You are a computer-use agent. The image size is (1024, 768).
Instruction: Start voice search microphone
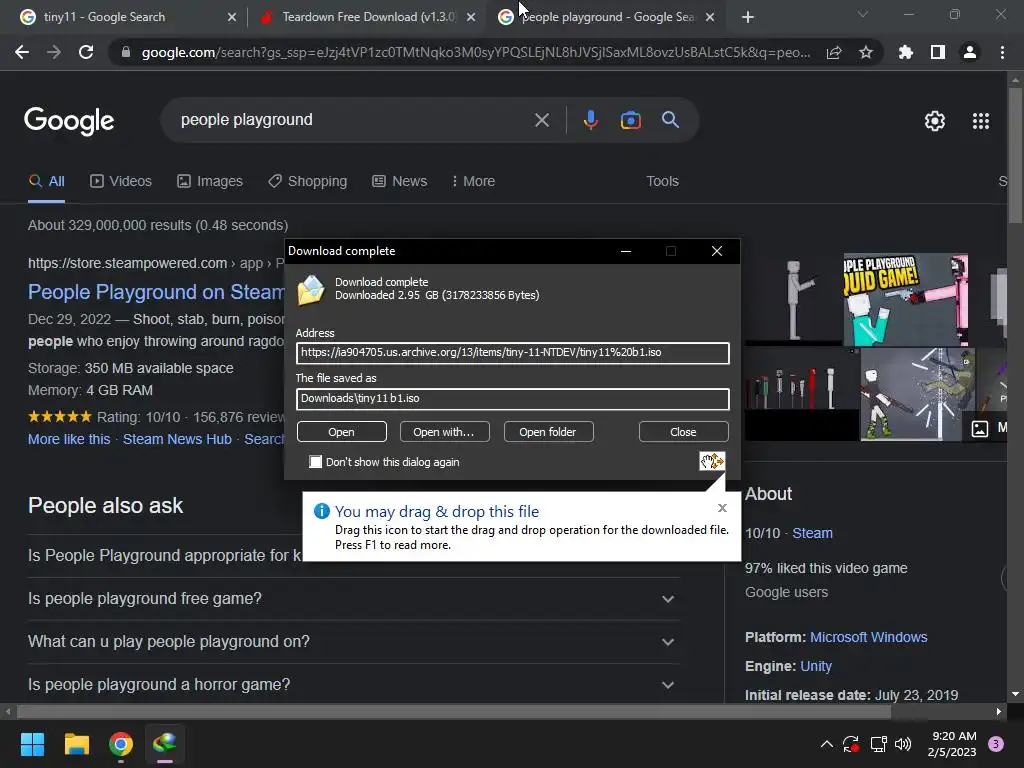coord(590,120)
